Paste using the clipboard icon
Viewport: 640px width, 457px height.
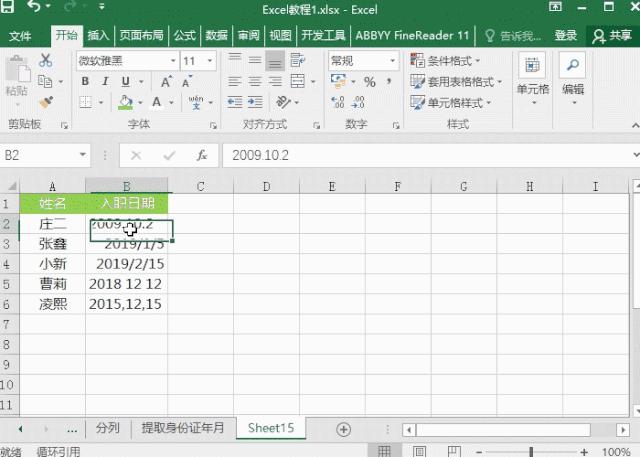(18, 69)
